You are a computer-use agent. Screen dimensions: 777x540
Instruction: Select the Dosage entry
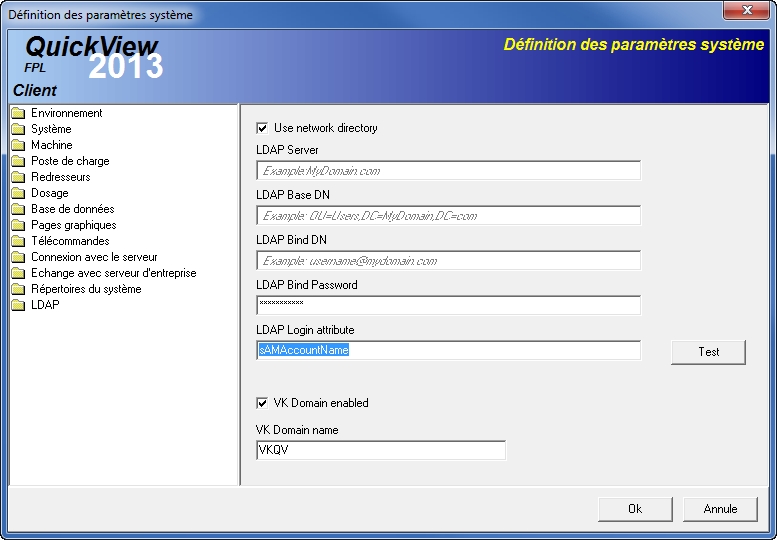click(50, 193)
